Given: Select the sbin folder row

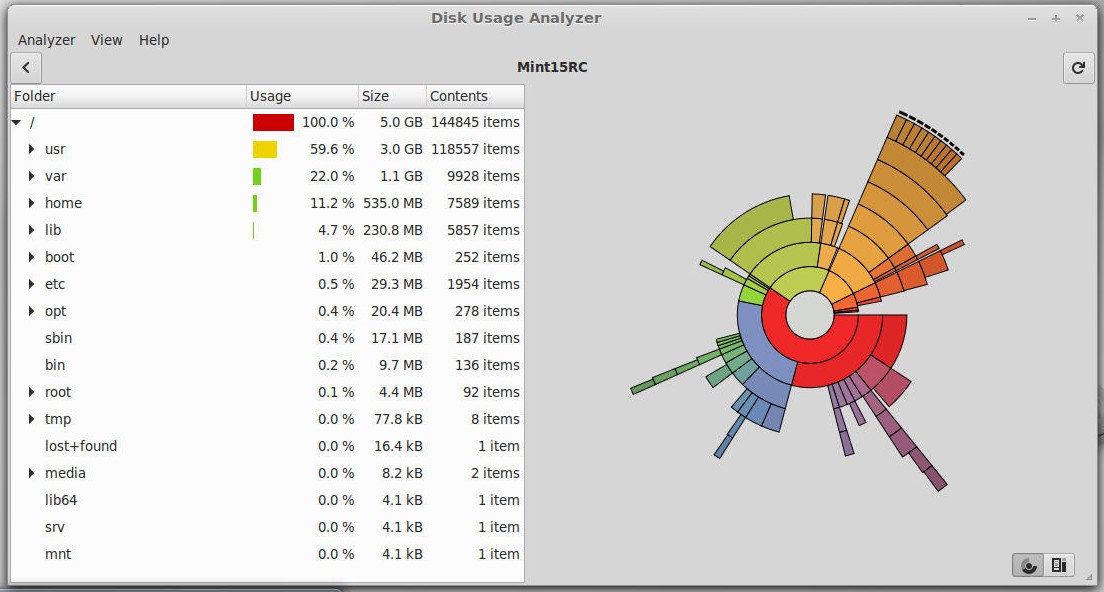Looking at the screenshot, I should tap(58, 338).
